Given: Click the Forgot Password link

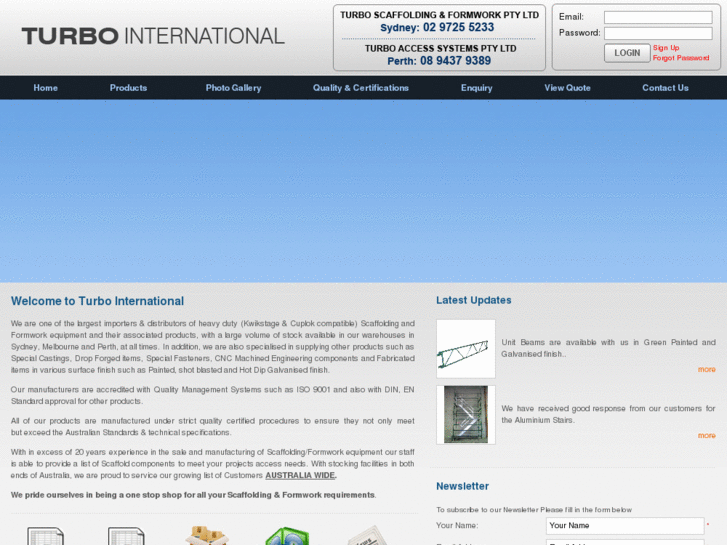Looking at the screenshot, I should click(x=681, y=58).
